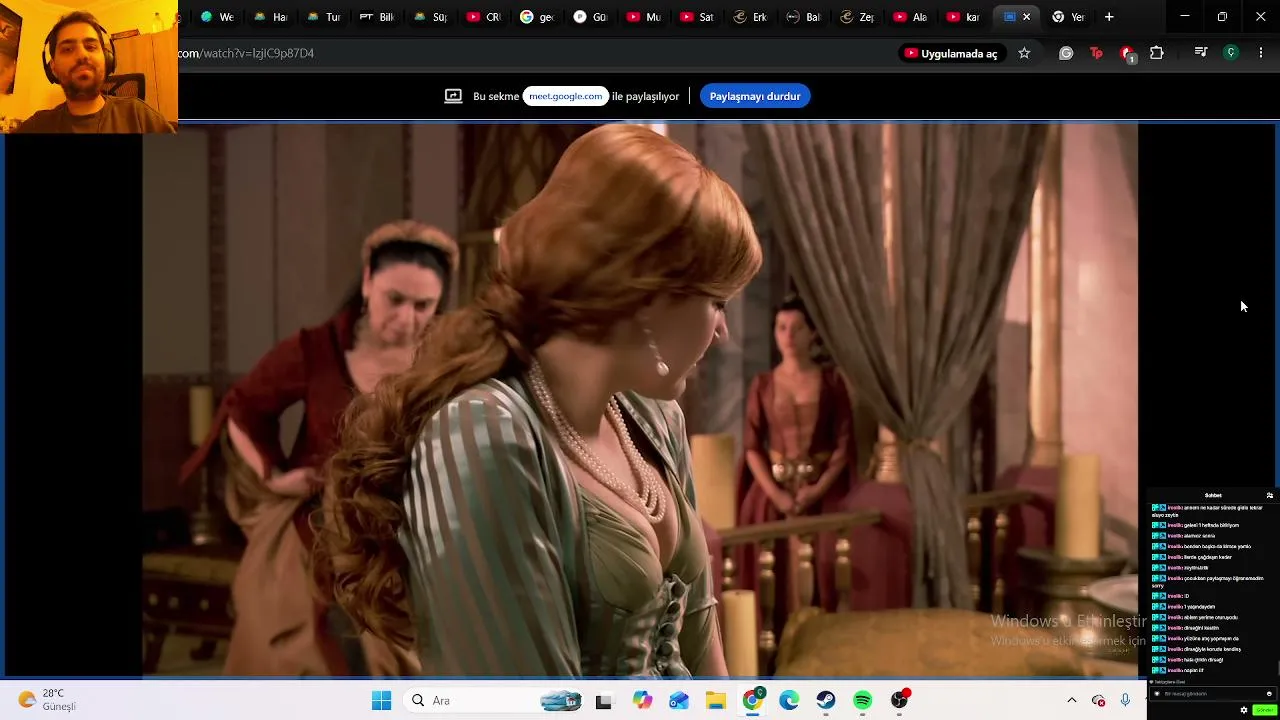
Task: Open the green Chrome profile avatar
Action: [x=1231, y=53]
